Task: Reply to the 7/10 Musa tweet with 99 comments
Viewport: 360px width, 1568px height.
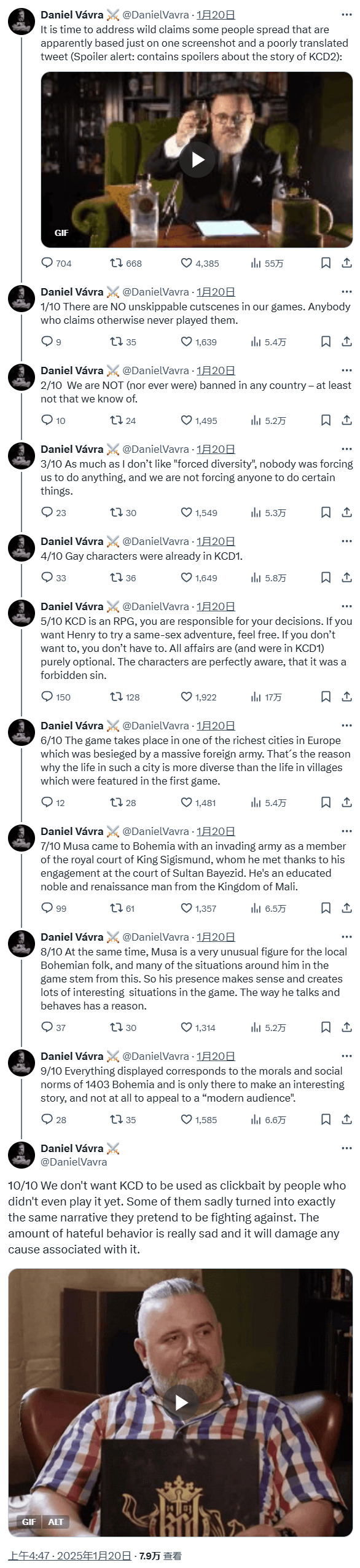Action: (53, 908)
